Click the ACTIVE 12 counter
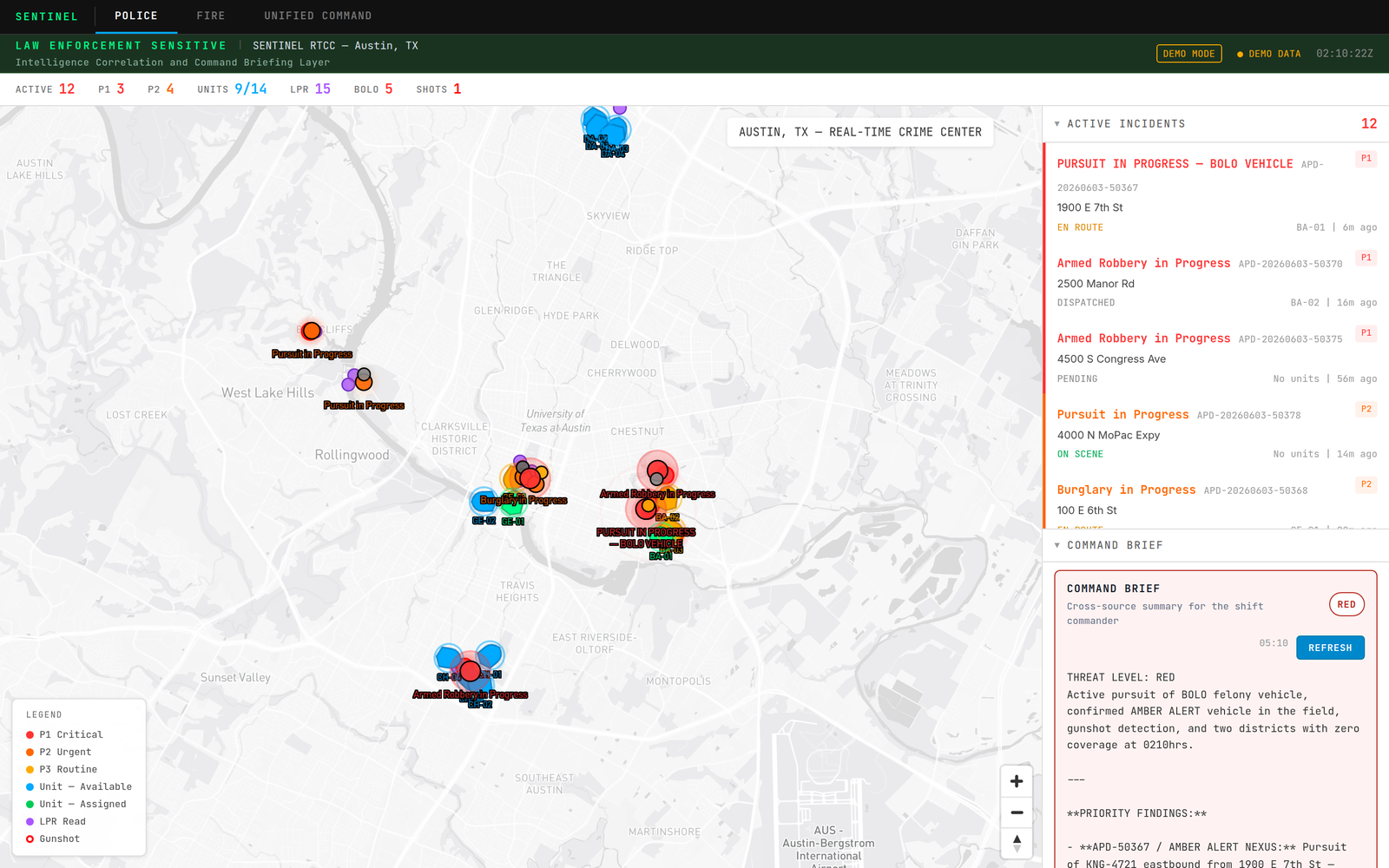 click(x=45, y=89)
